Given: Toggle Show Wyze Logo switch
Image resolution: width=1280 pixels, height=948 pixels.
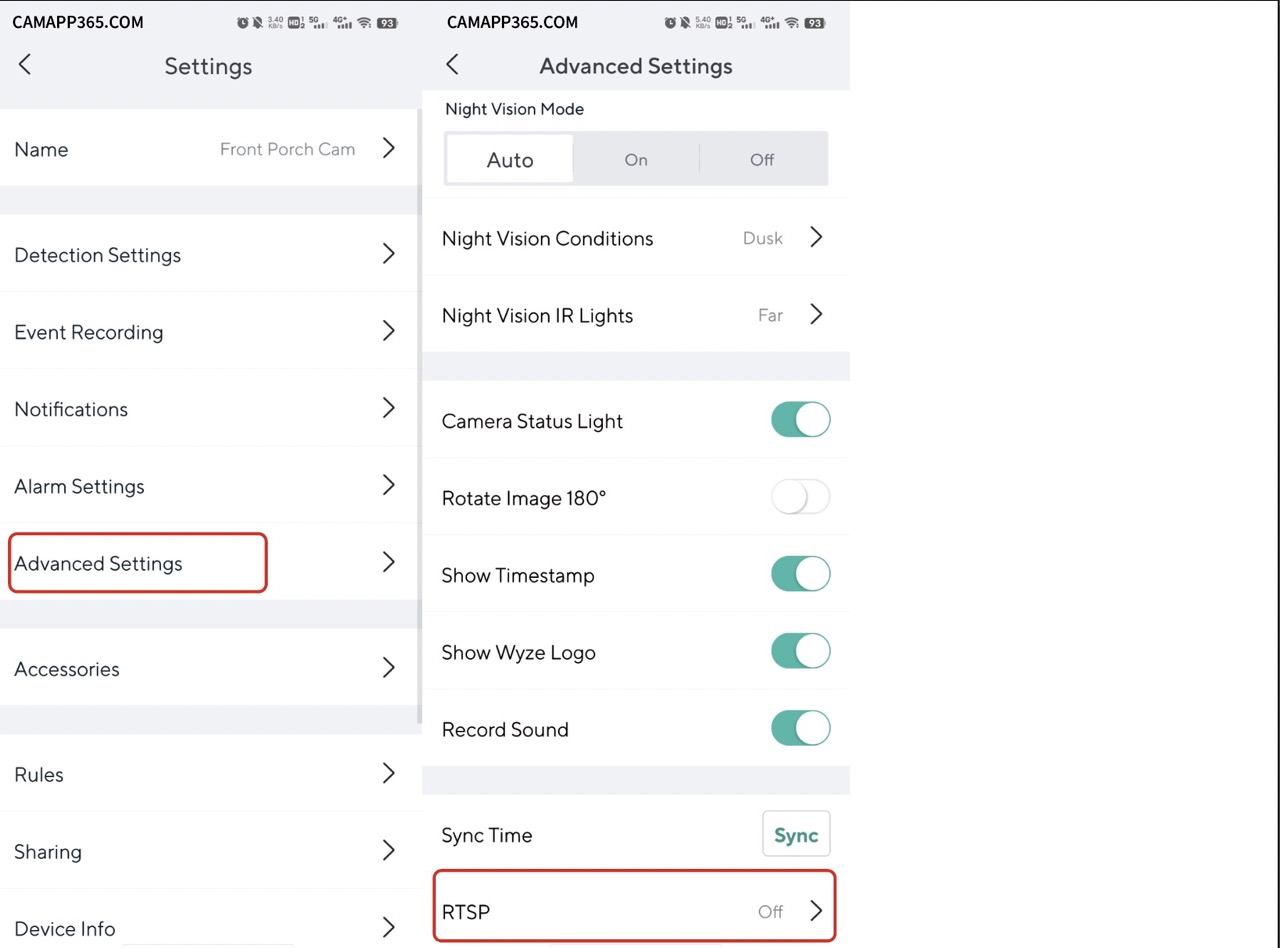Looking at the screenshot, I should (x=800, y=651).
